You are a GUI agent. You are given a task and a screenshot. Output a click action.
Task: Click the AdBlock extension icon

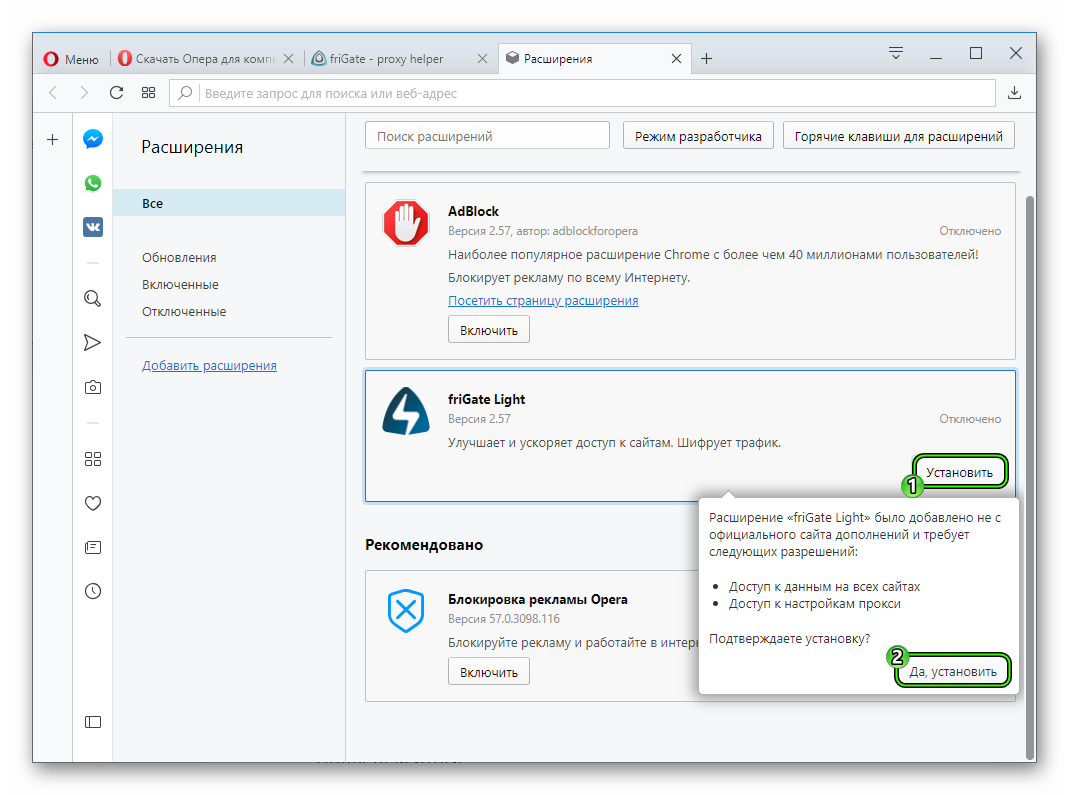pyautogui.click(x=406, y=222)
